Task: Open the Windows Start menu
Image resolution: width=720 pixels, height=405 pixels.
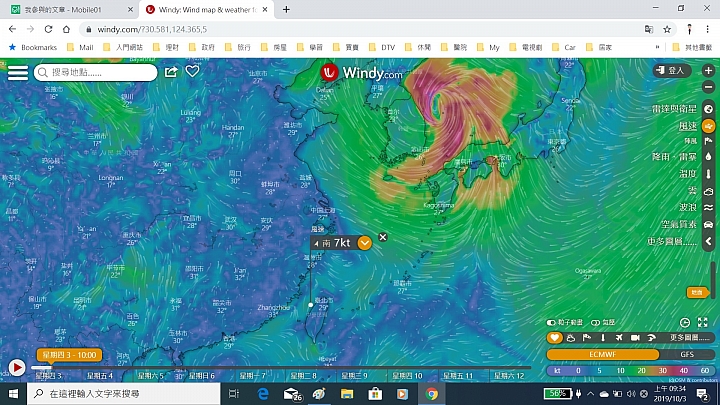Action: coord(13,394)
